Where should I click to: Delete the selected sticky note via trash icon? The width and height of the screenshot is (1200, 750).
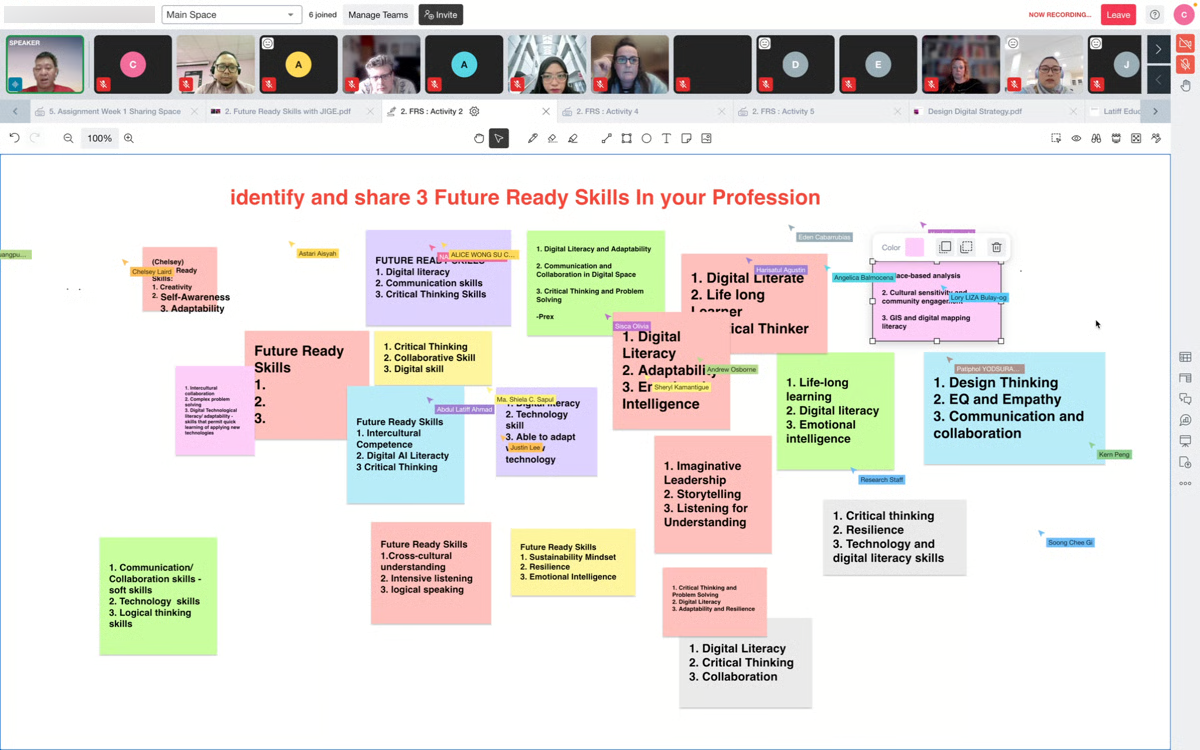coord(996,247)
